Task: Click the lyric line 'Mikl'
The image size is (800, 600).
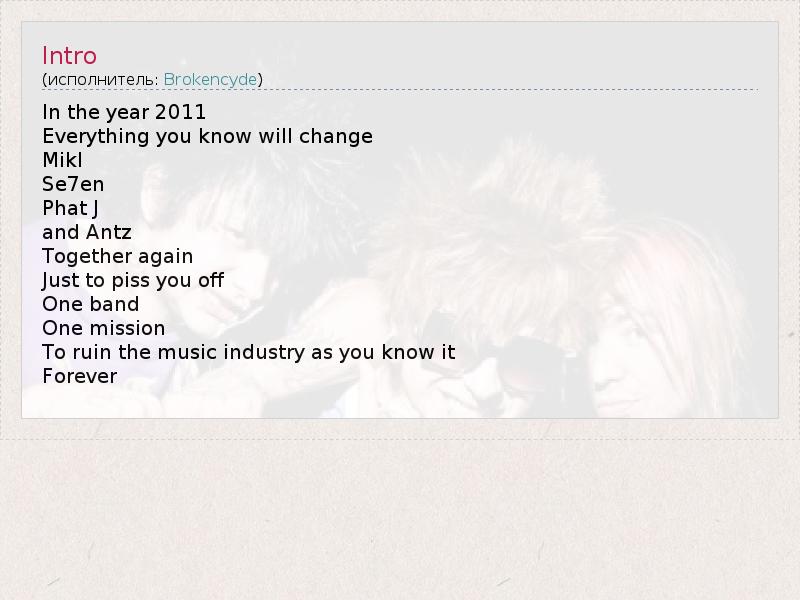Action: pyautogui.click(x=62, y=160)
